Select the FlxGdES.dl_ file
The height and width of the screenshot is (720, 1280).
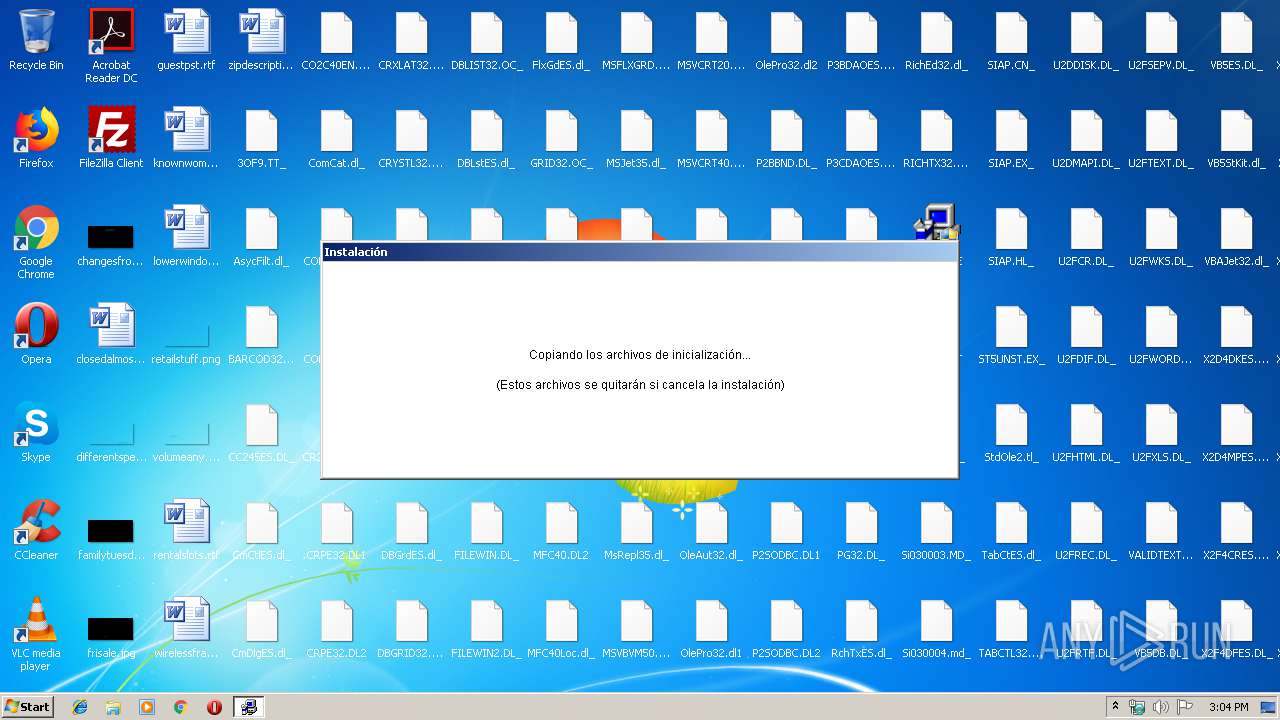pyautogui.click(x=561, y=40)
